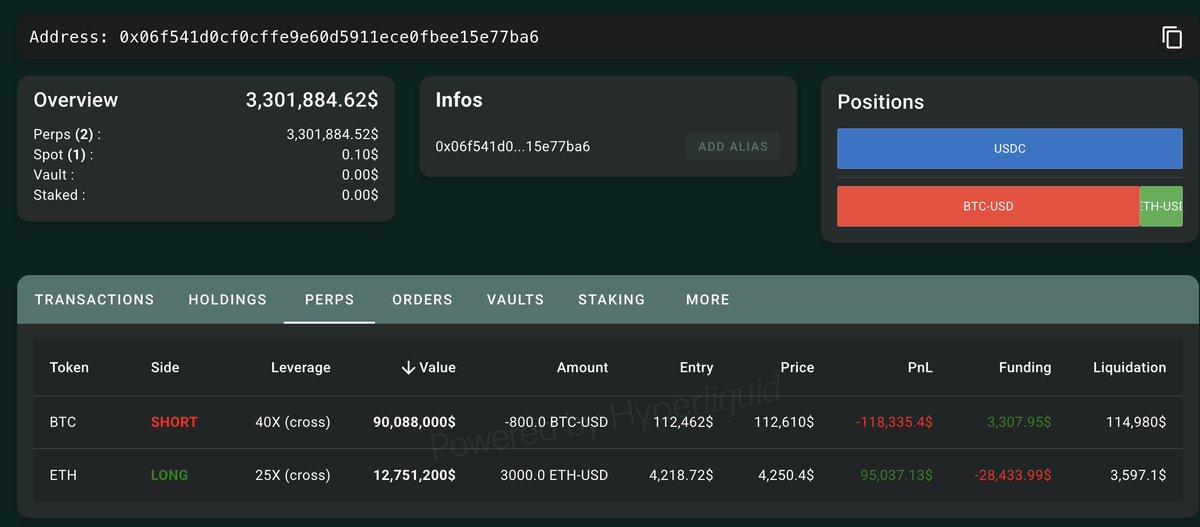This screenshot has width=1200, height=527.
Task: Click the 3,307.95$ funding value
Action: coord(1019,422)
